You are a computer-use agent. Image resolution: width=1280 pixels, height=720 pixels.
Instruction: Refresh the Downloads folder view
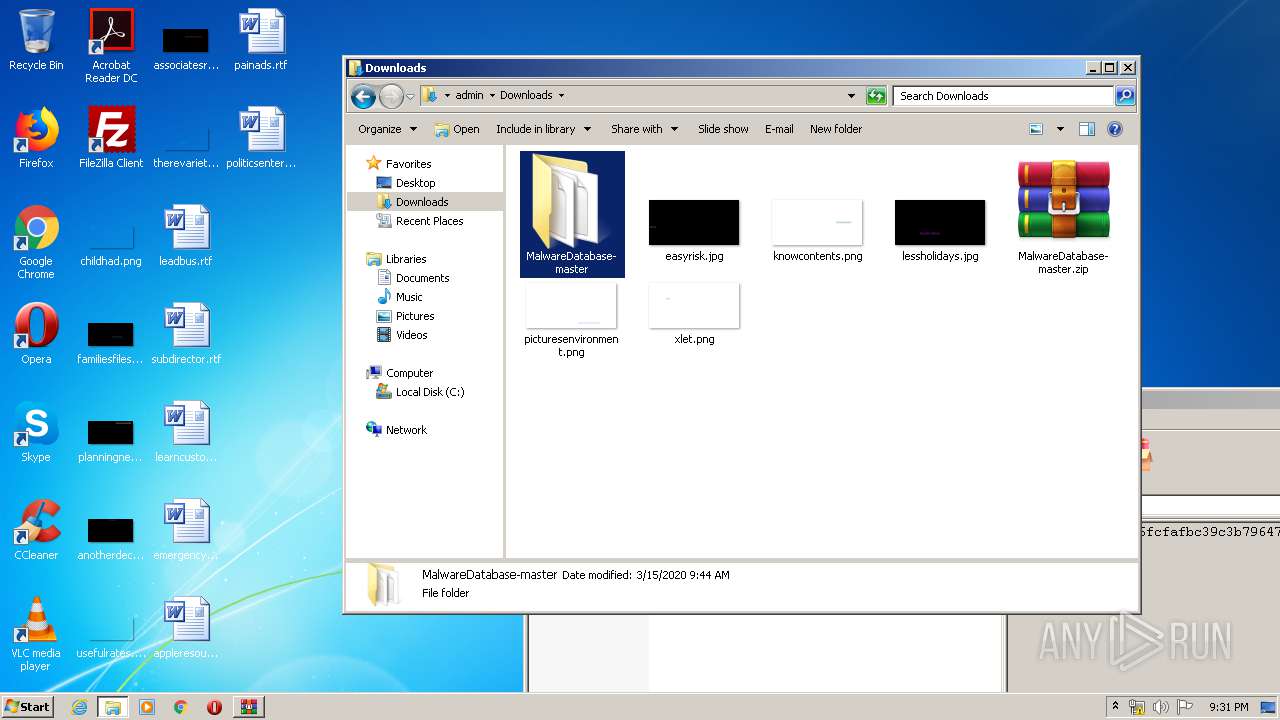coord(876,96)
